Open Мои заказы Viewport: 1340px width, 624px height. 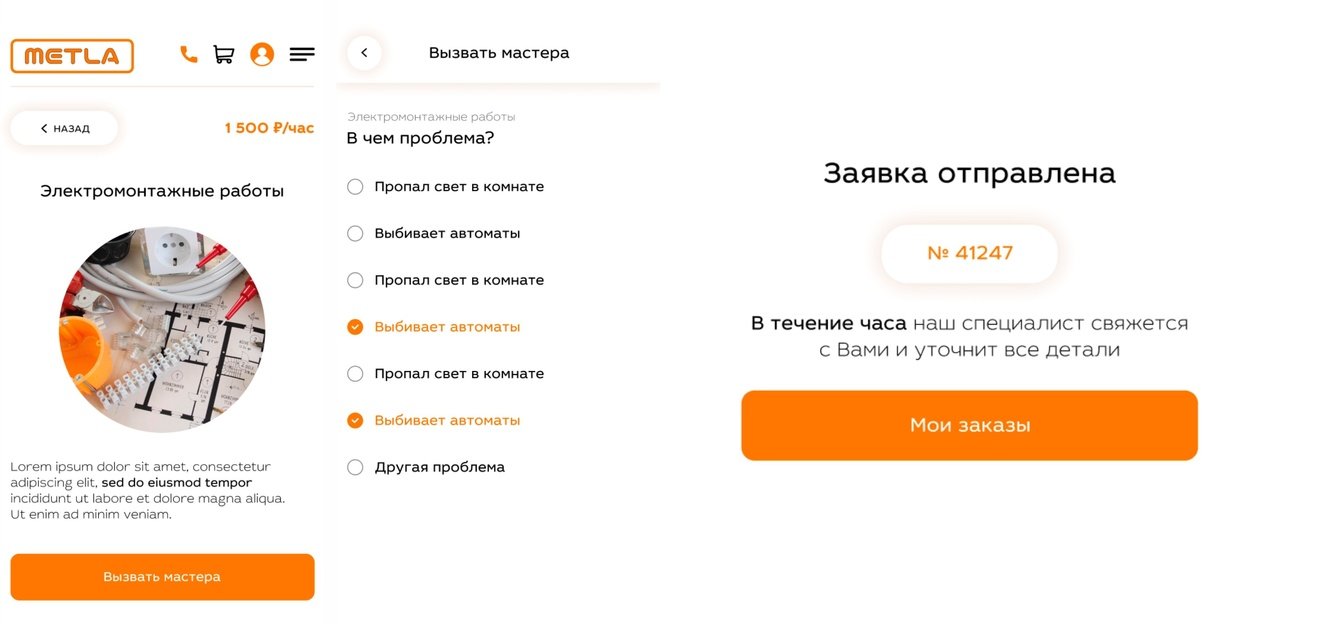pyautogui.click(x=969, y=425)
